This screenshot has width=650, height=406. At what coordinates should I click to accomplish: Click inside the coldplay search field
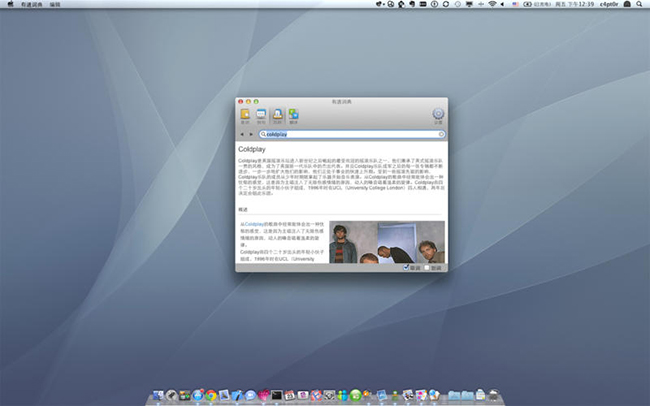(x=352, y=134)
